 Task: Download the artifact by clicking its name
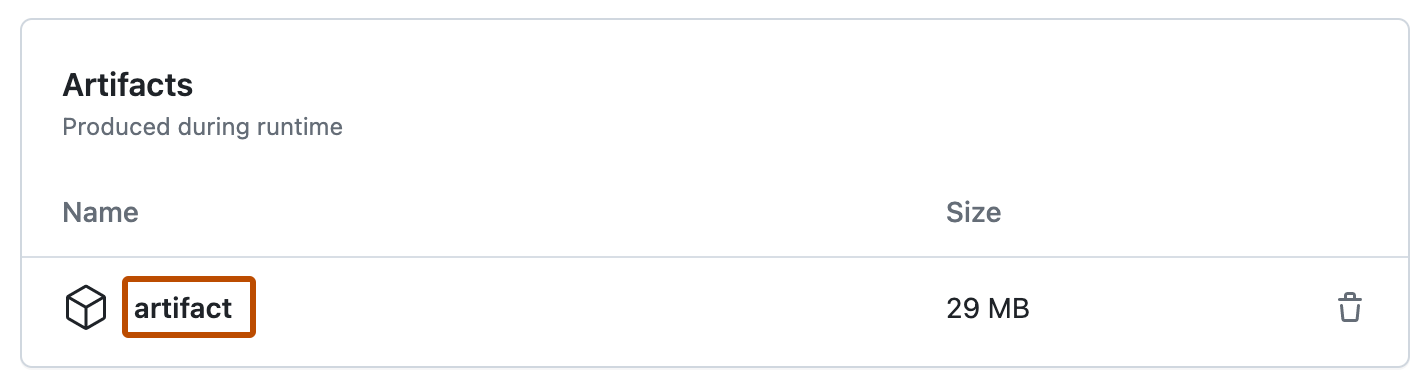(183, 308)
